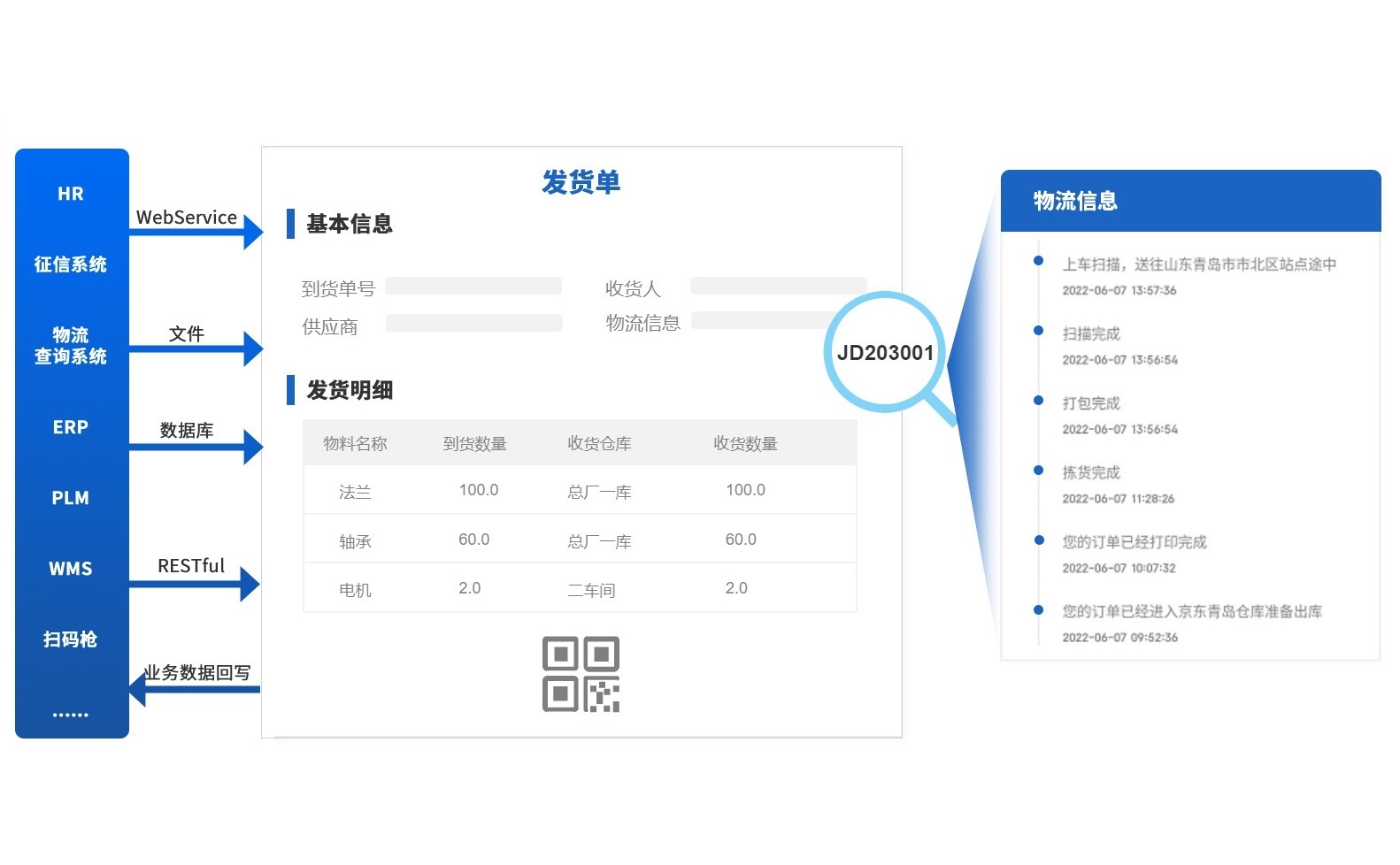Click the RESTful arrow
1400x865 pixels.
(195, 584)
